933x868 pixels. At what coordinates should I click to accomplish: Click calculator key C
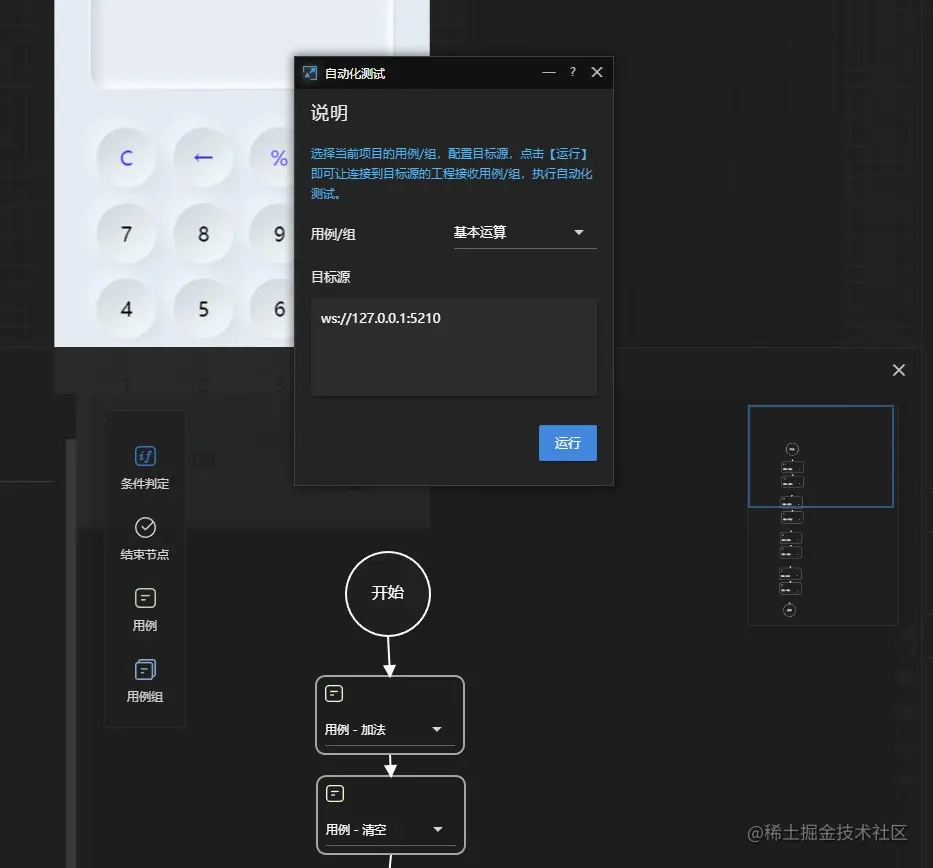coord(127,158)
